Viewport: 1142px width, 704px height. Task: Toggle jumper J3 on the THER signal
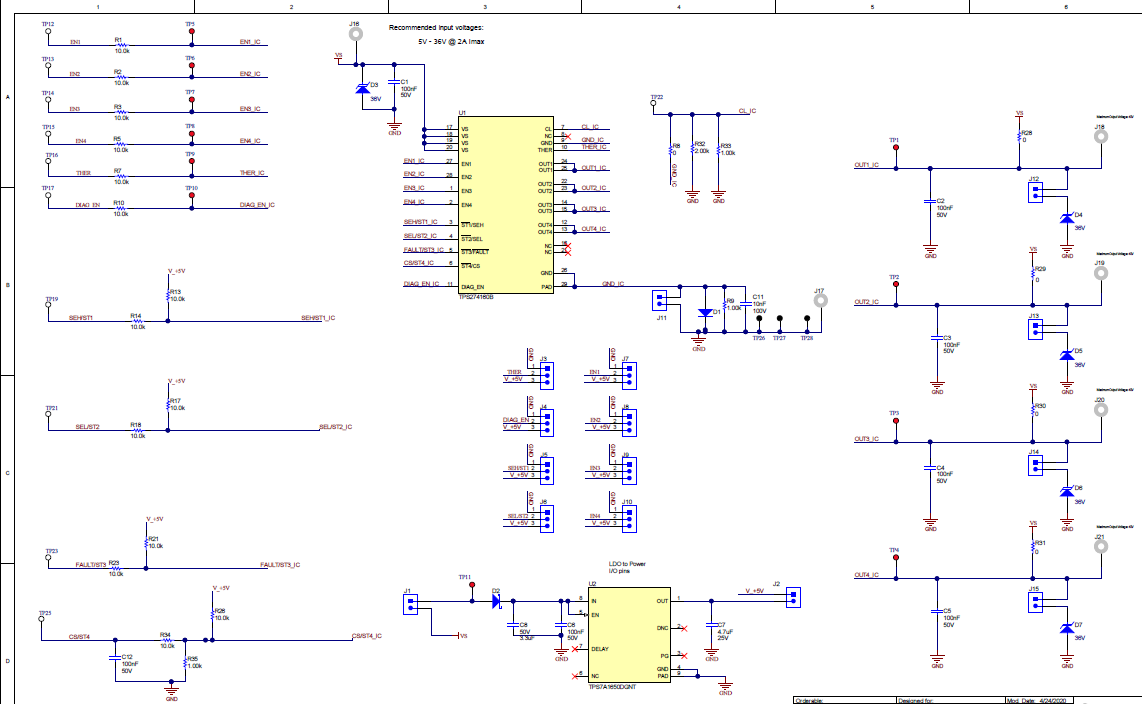coord(546,375)
